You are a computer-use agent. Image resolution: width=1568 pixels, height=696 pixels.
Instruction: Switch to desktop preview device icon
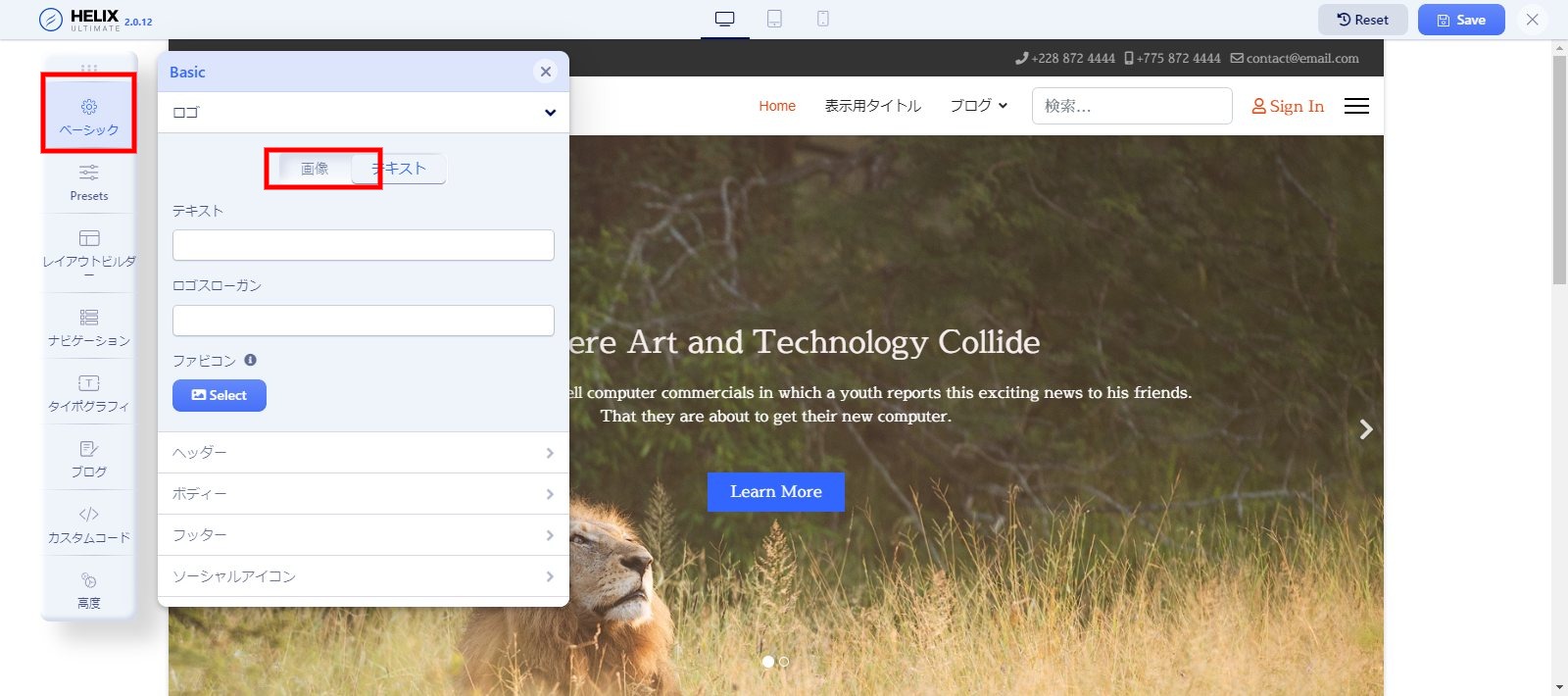coord(725,20)
